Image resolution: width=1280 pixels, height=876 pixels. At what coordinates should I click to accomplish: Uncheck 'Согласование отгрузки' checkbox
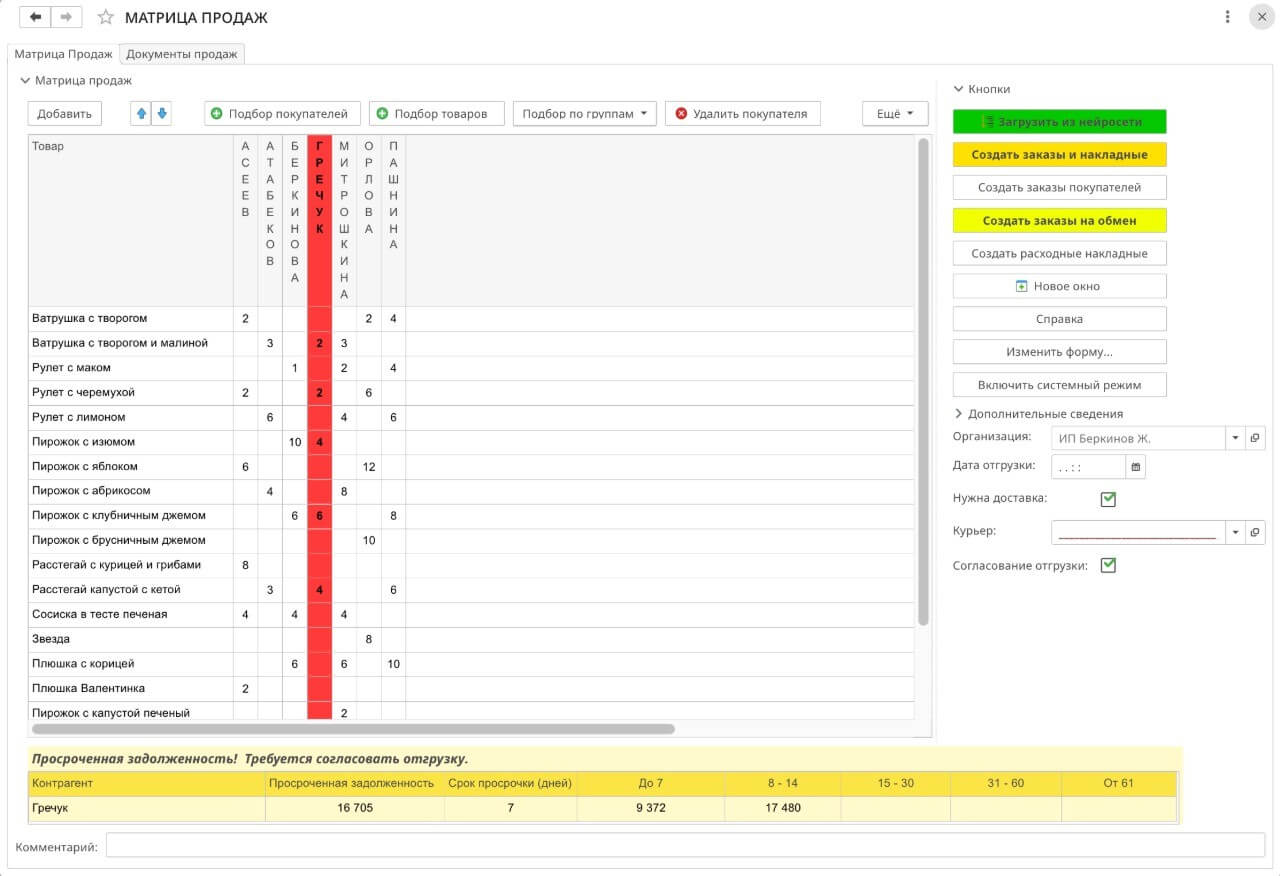pyautogui.click(x=1108, y=566)
